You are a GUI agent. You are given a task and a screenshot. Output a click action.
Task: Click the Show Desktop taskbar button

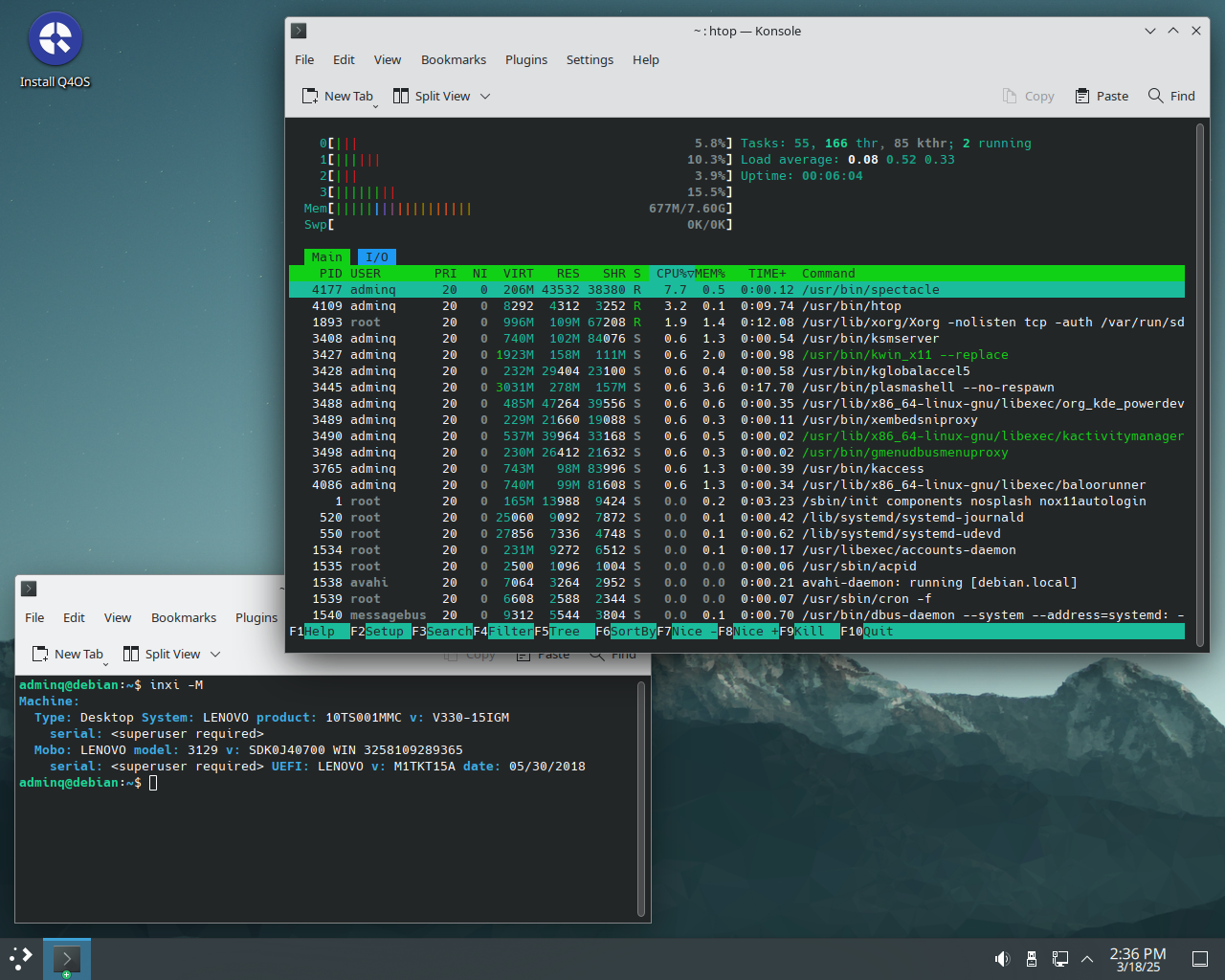click(1200, 959)
